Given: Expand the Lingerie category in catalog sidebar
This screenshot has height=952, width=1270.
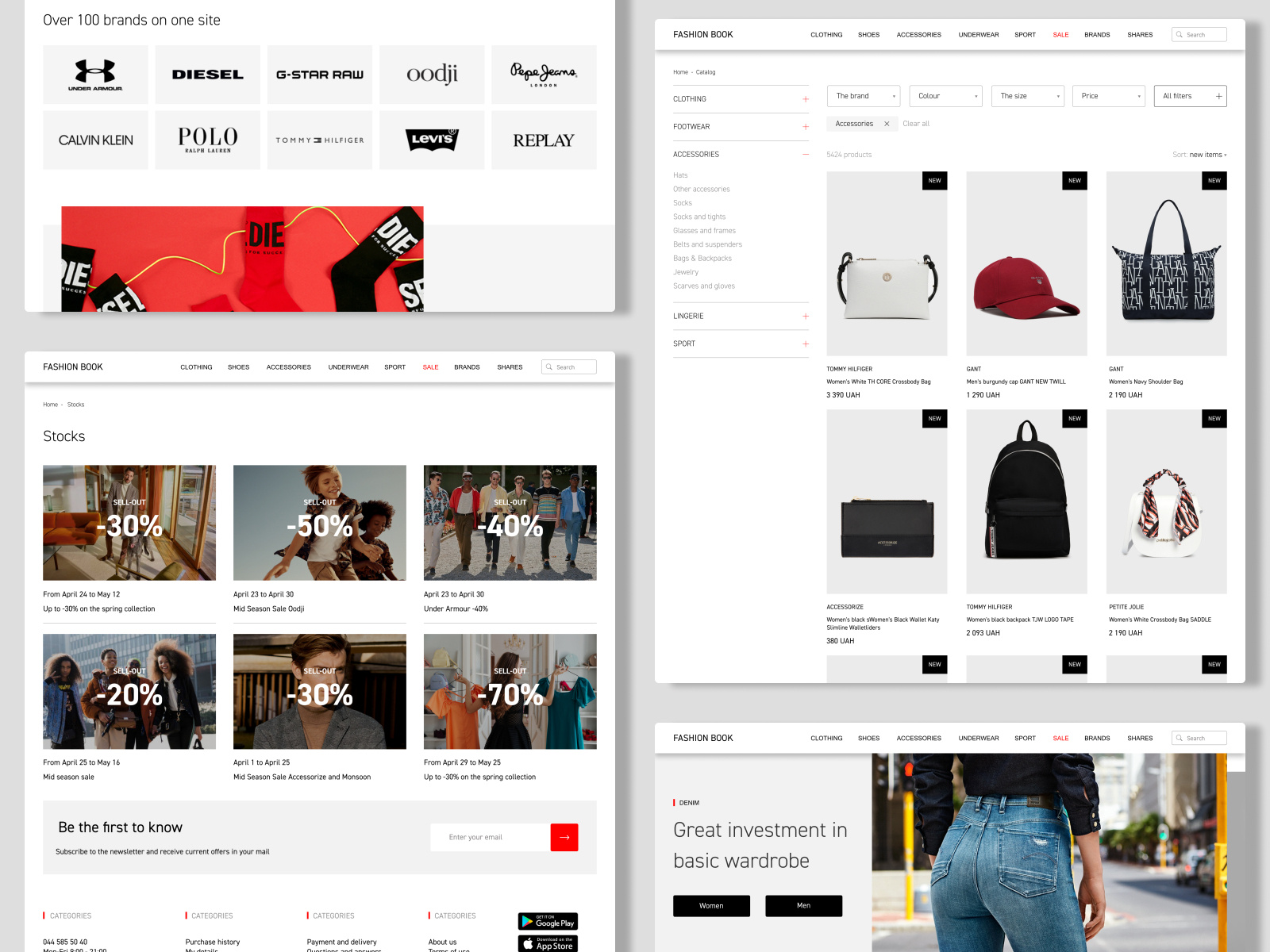Looking at the screenshot, I should click(806, 317).
